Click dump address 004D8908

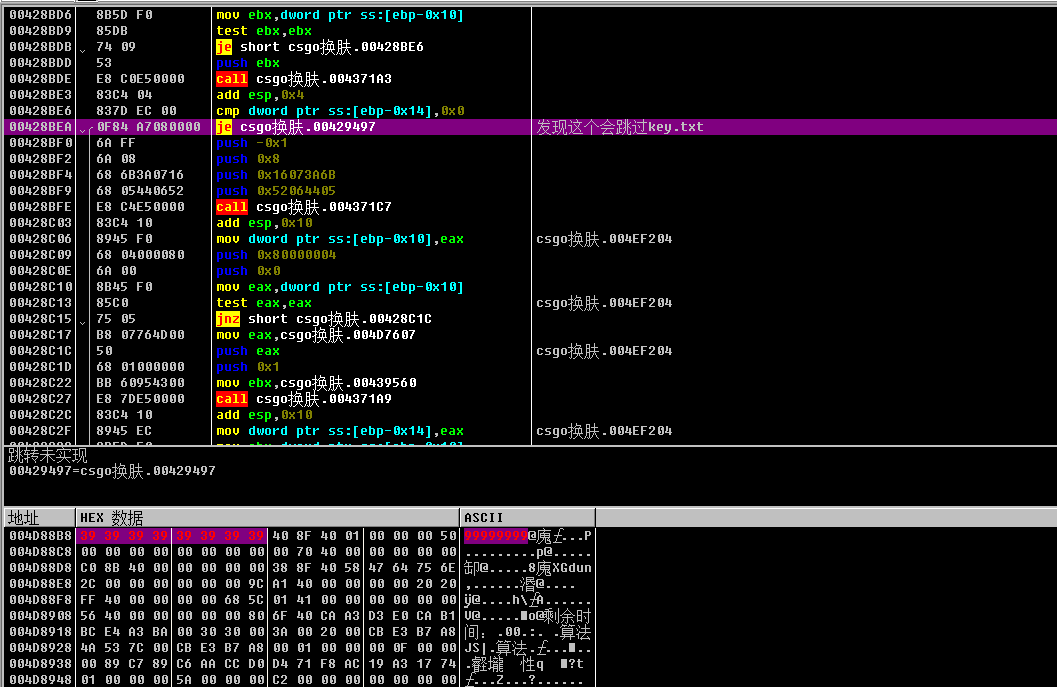coord(40,616)
